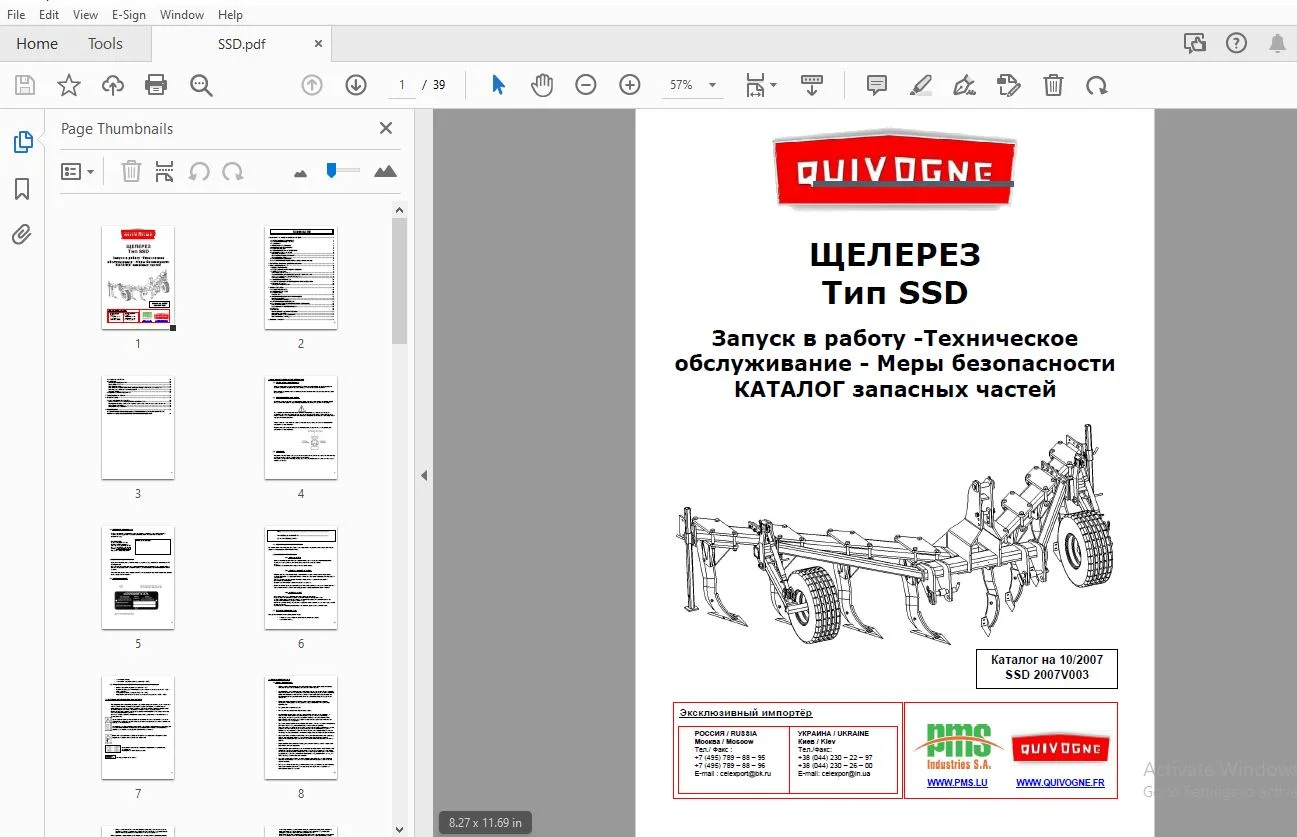Viewport: 1297px width, 837px height.
Task: Rotate thumbnail pages clockwise
Action: (233, 172)
